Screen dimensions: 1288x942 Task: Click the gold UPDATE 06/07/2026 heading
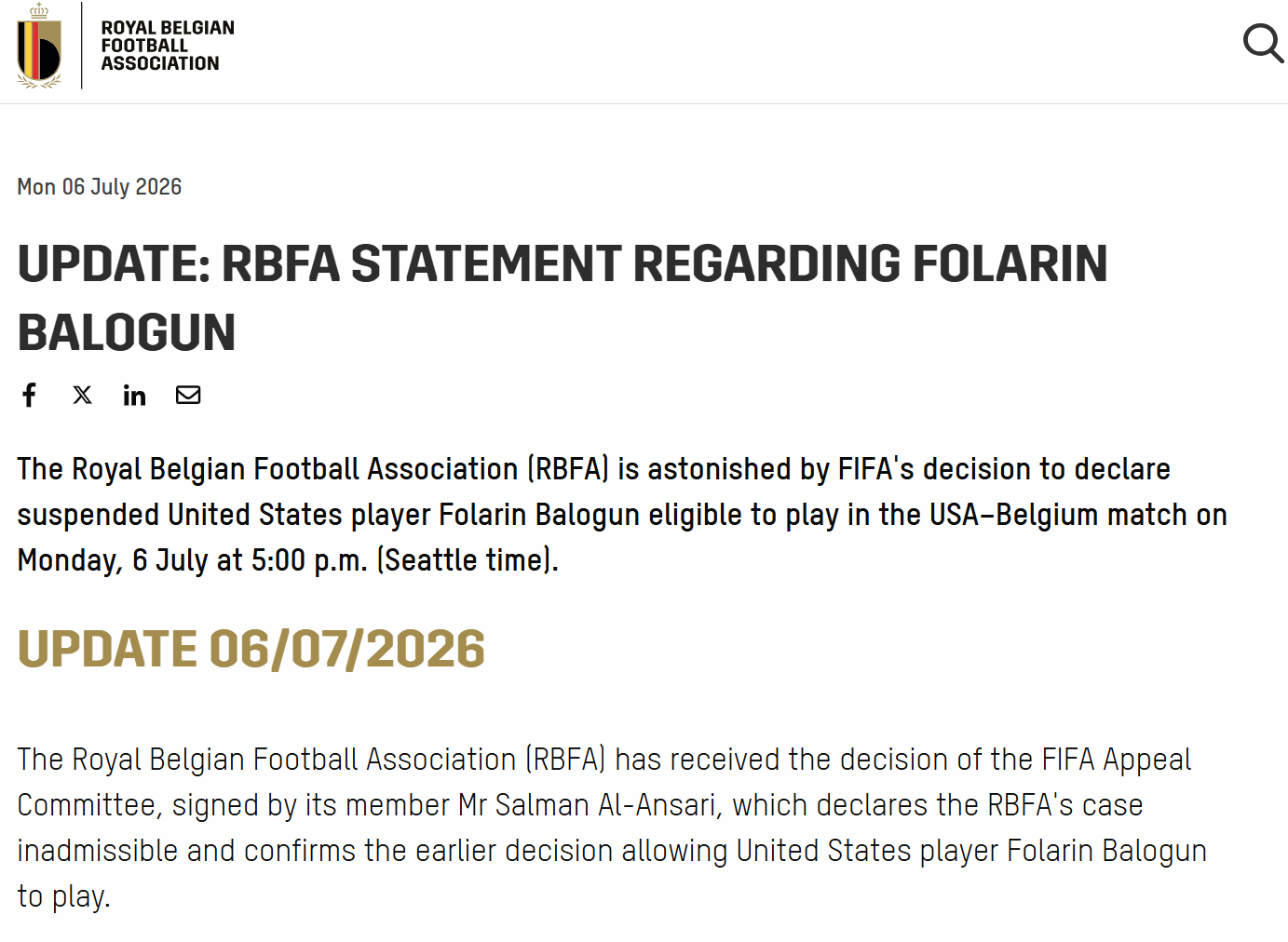click(251, 649)
